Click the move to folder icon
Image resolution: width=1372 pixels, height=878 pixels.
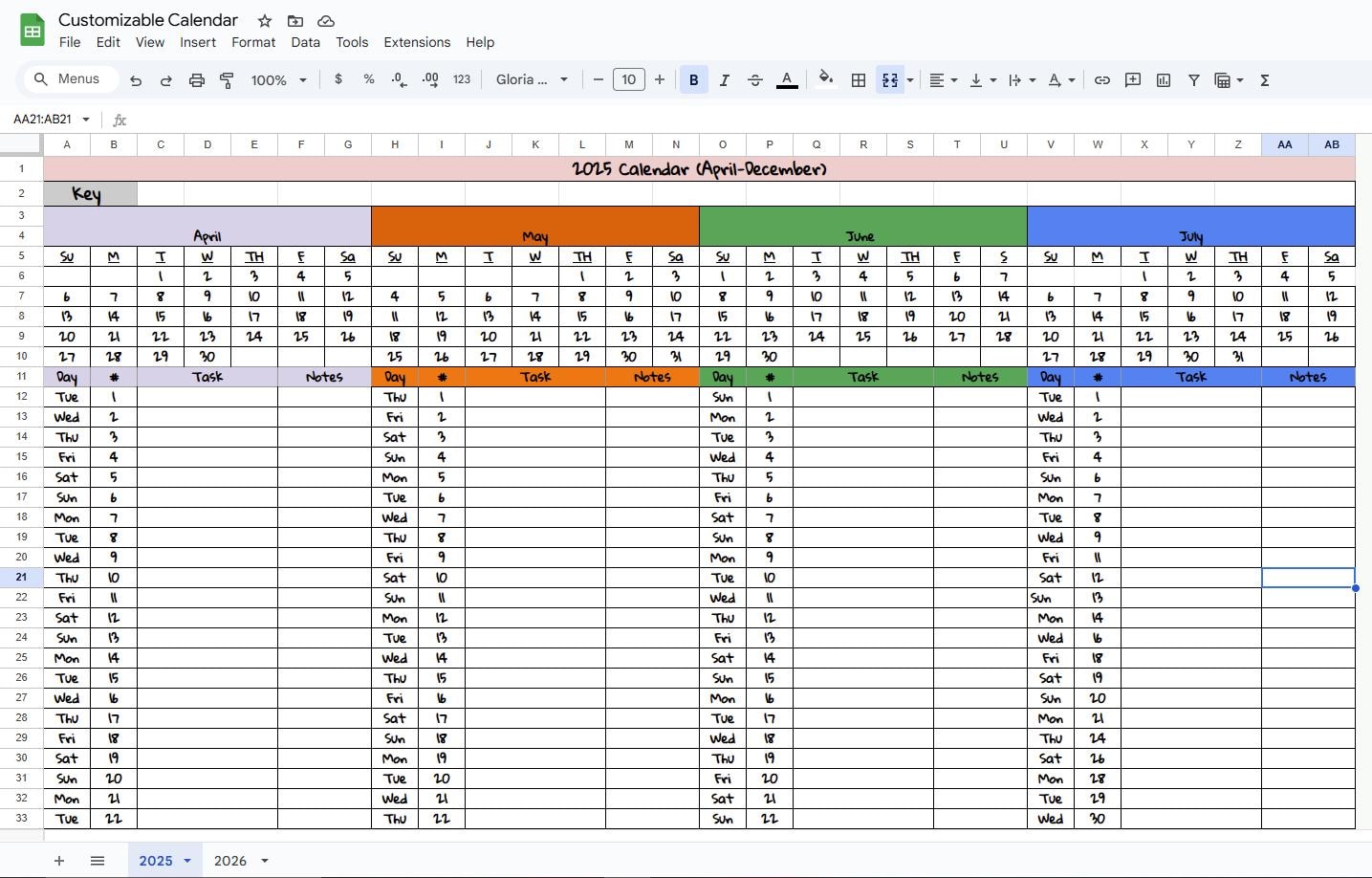pyautogui.click(x=295, y=21)
